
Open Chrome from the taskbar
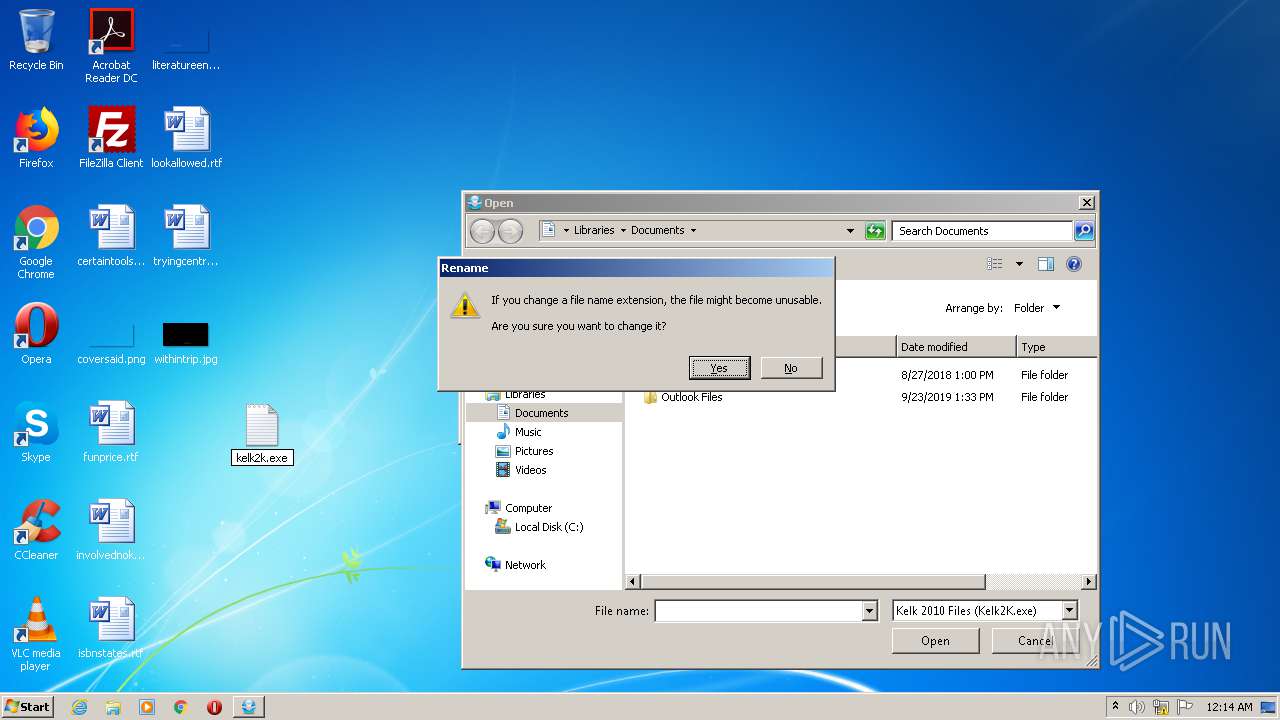(180, 707)
